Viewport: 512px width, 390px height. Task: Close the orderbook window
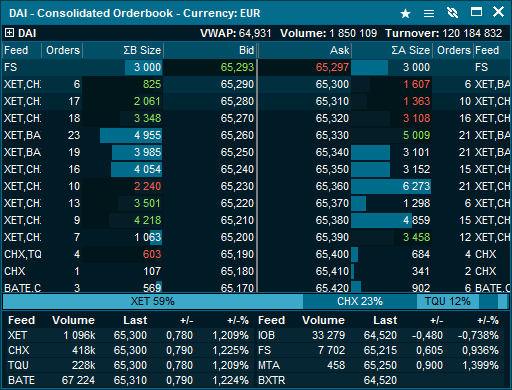coord(498,12)
